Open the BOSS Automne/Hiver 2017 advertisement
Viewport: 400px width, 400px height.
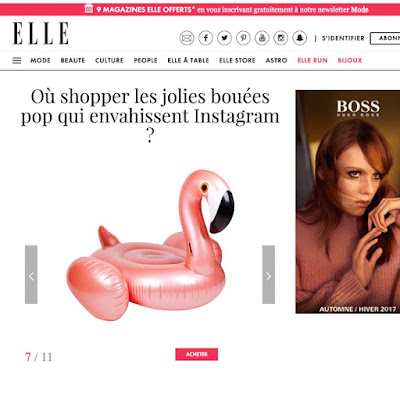point(348,202)
